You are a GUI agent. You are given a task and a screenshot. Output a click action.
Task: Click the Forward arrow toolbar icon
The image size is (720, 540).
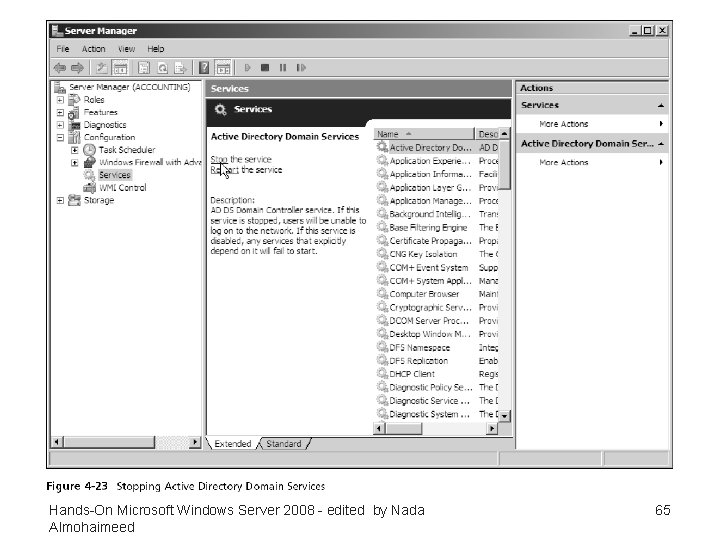[77, 68]
